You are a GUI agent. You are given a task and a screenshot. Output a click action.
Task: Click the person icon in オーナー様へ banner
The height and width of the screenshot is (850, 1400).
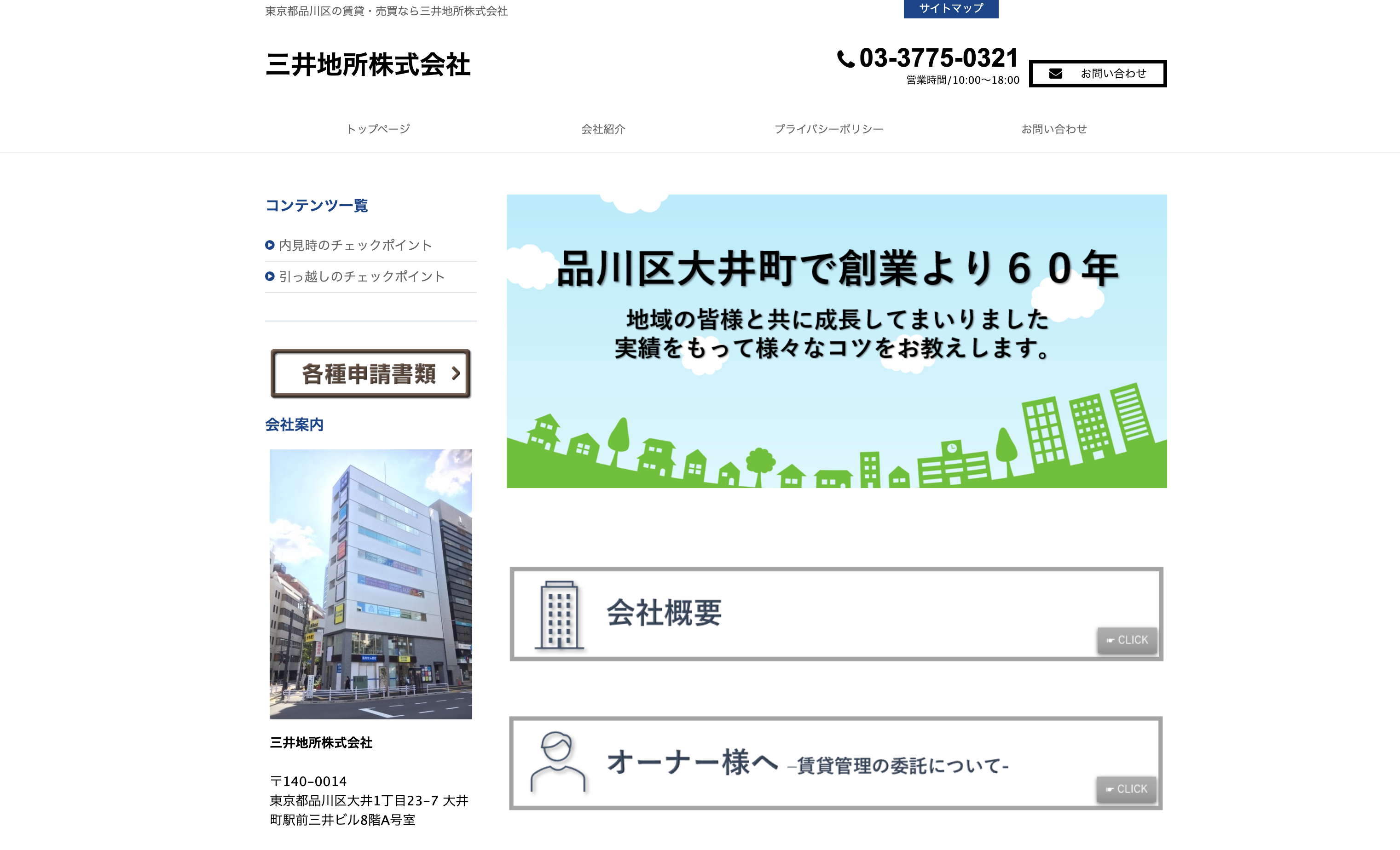[x=557, y=762]
